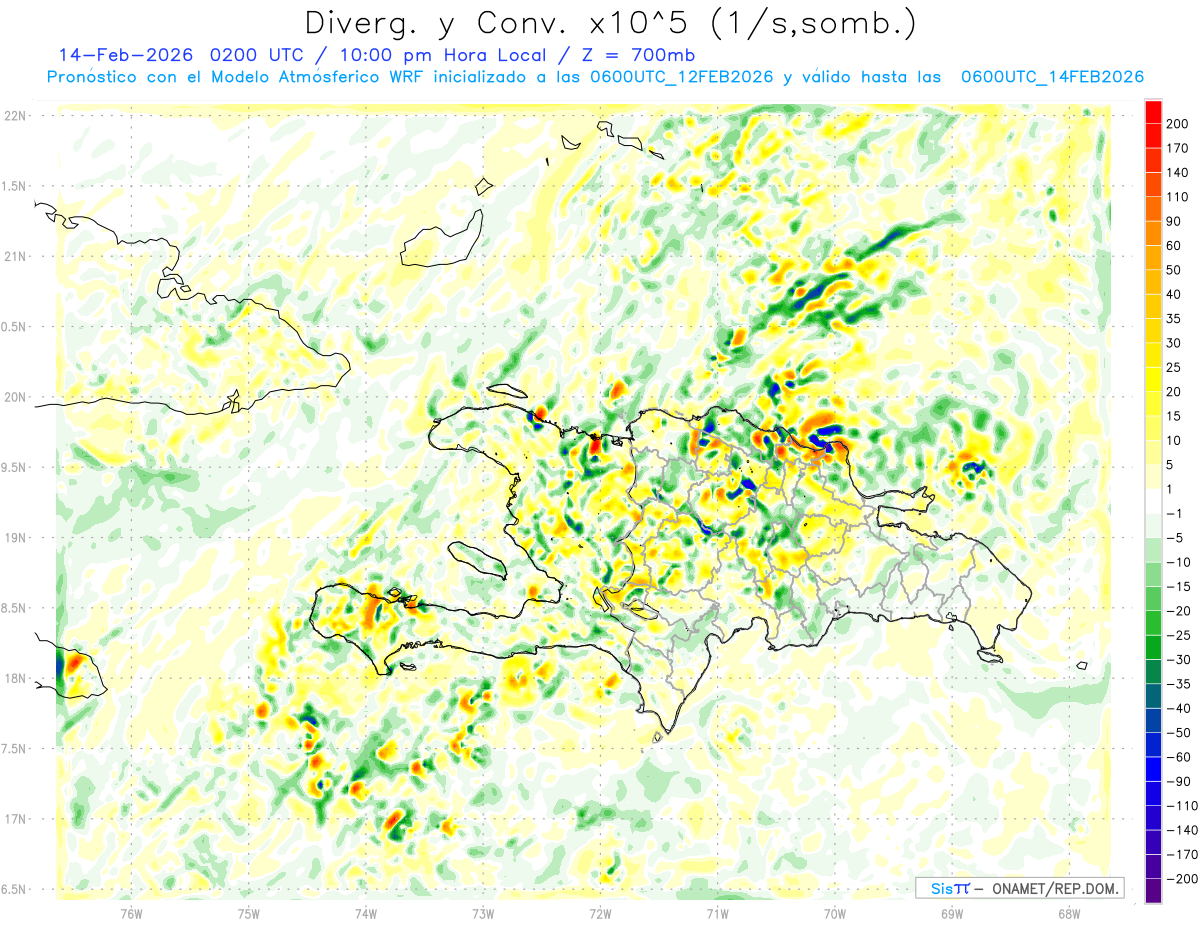Click the '7.5N' latitude label
The image size is (1200, 927).
(x=15, y=749)
